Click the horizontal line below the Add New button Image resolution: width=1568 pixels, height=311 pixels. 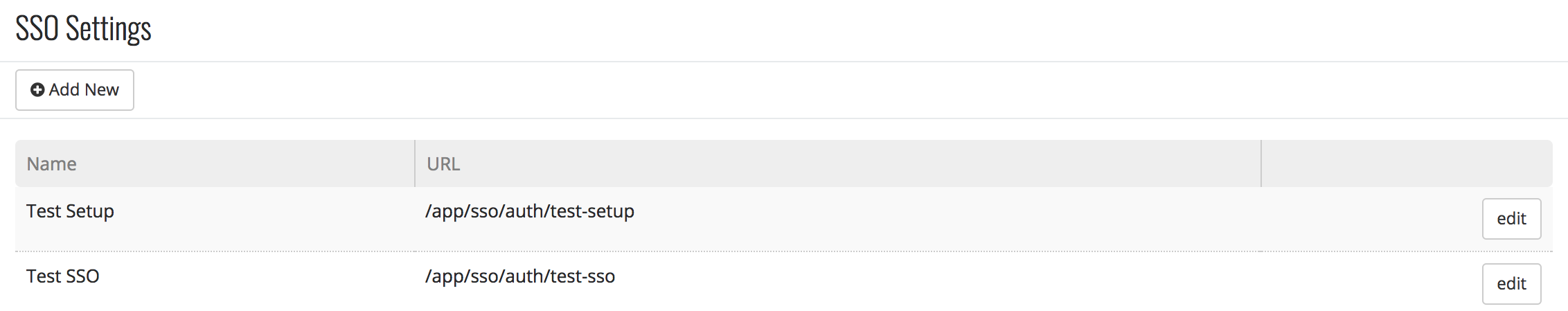[783, 118]
